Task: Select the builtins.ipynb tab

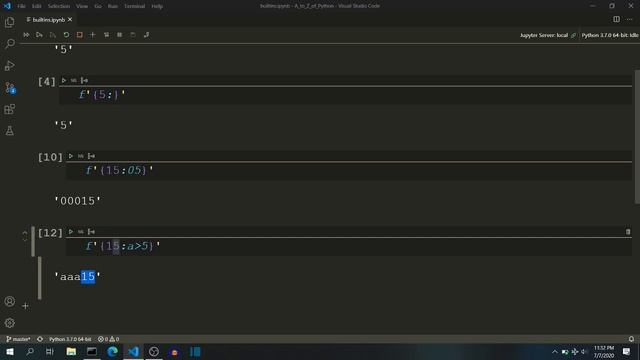Action: (x=48, y=20)
